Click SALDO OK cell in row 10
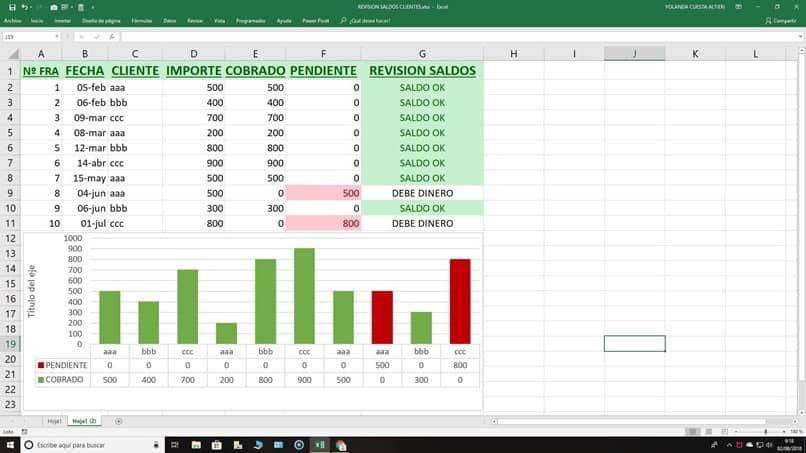 click(x=422, y=208)
